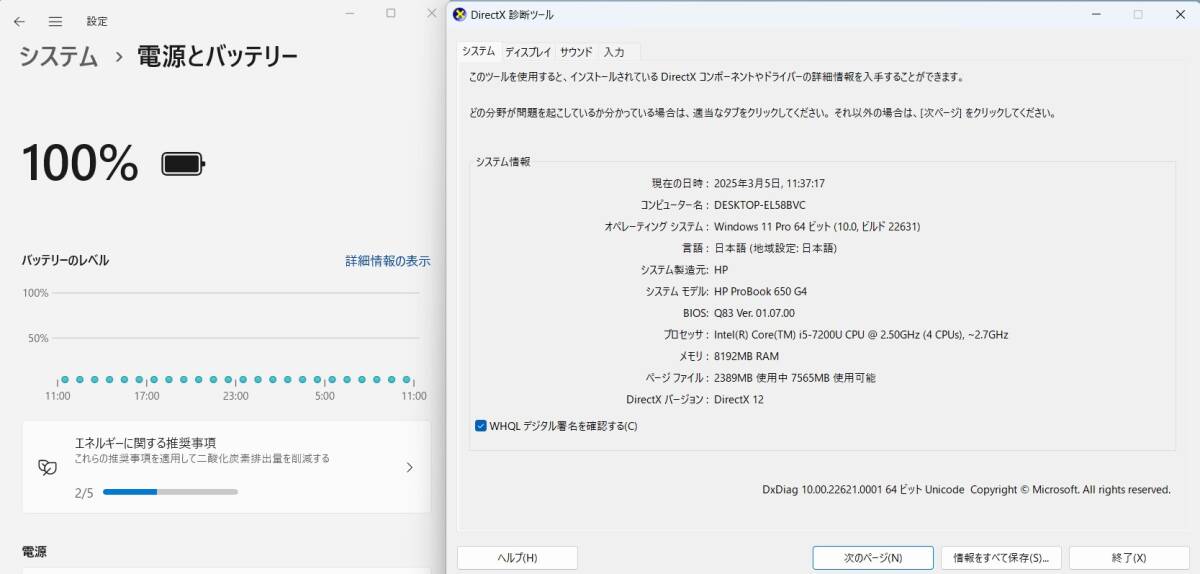Screen dimensions: 1200x574
Task: Click the date 2025年3月5日, 11:37:17 value
Action: [769, 184]
